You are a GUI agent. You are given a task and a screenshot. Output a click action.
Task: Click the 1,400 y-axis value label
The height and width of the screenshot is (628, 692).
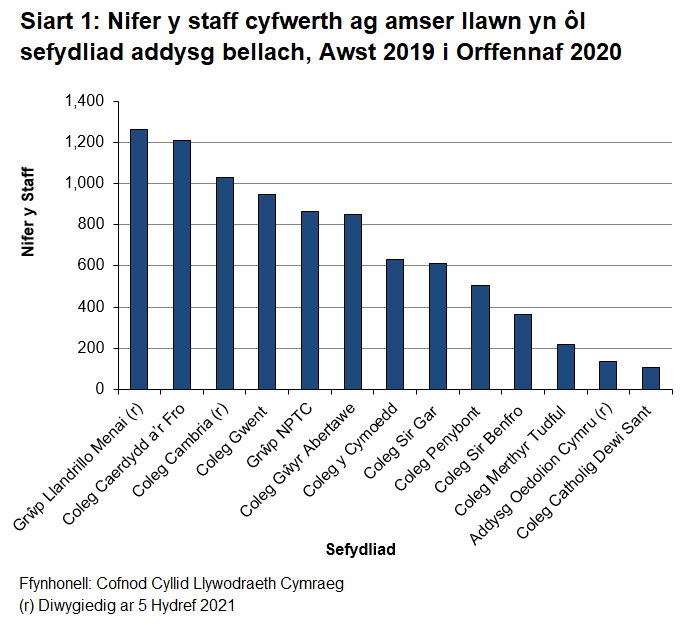(x=83, y=101)
